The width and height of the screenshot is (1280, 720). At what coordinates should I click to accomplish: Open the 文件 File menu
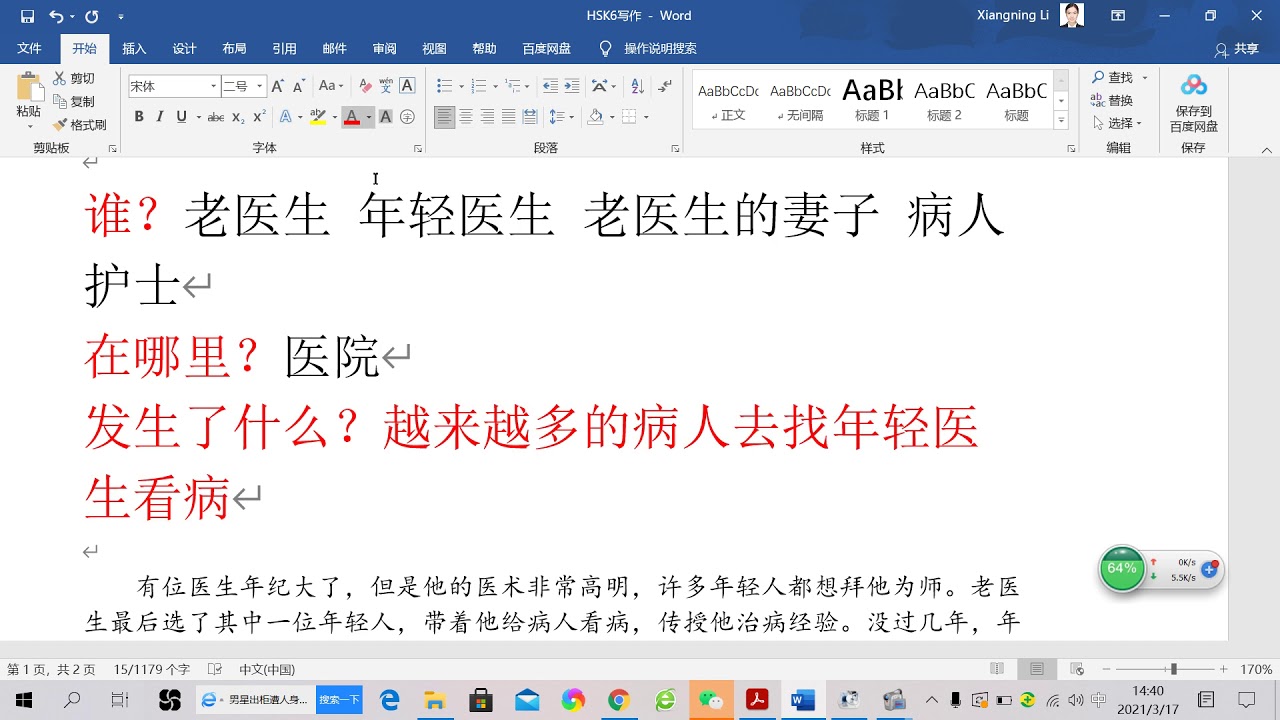point(29,48)
